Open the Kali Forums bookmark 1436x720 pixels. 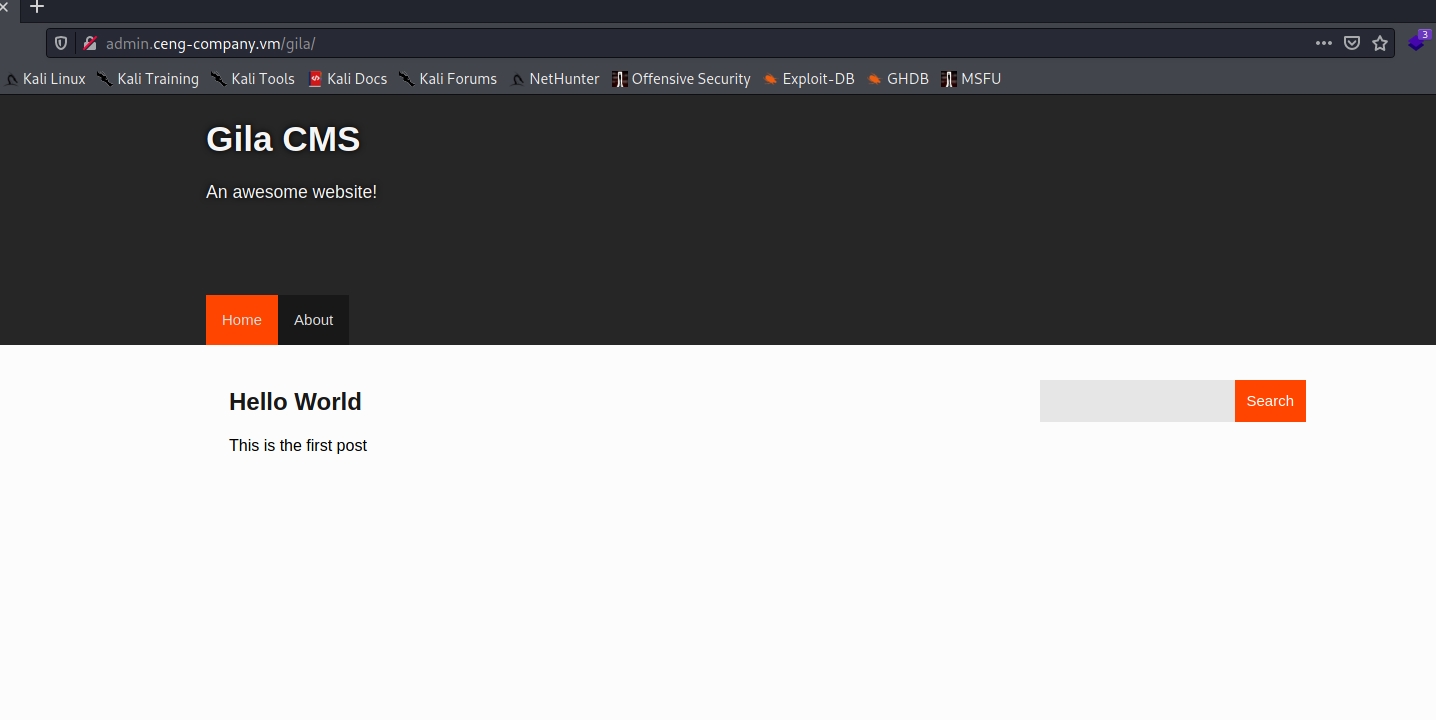(x=448, y=79)
